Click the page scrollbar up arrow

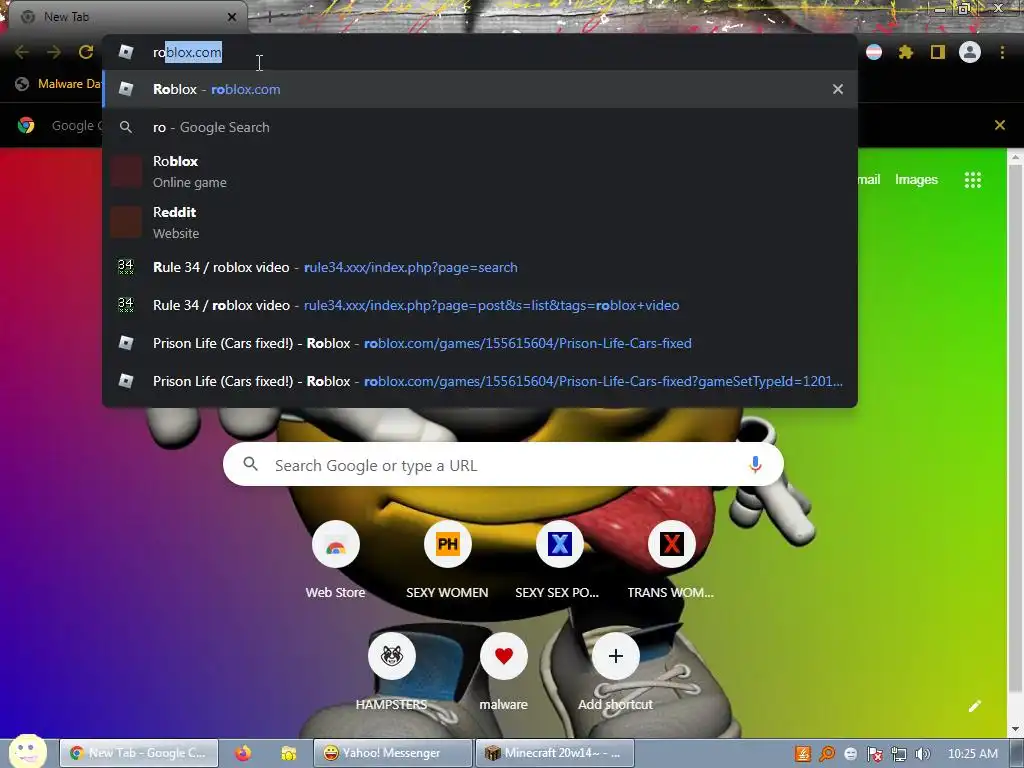pos(1016,157)
